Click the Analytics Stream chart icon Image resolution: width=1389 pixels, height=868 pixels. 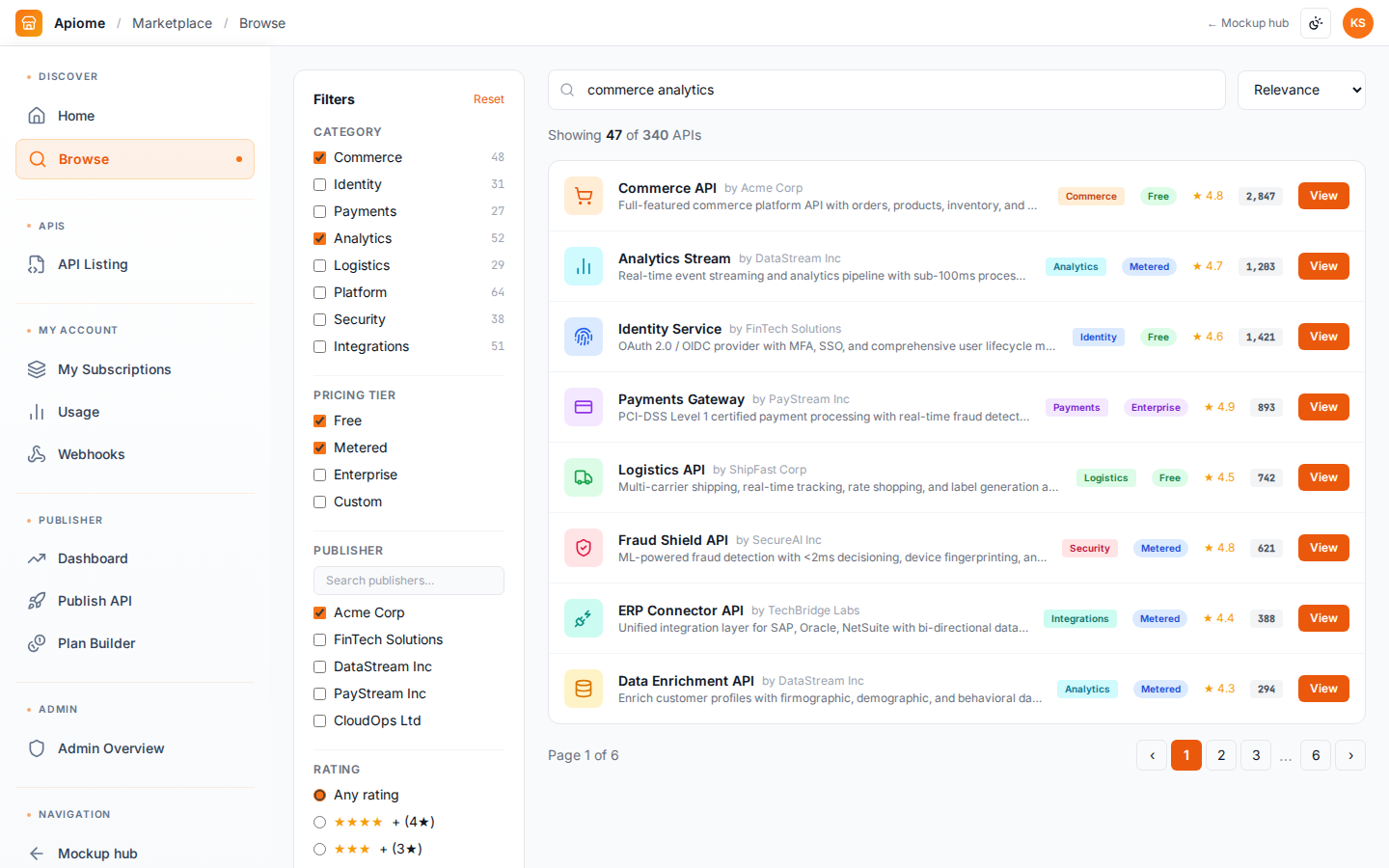pos(584,266)
